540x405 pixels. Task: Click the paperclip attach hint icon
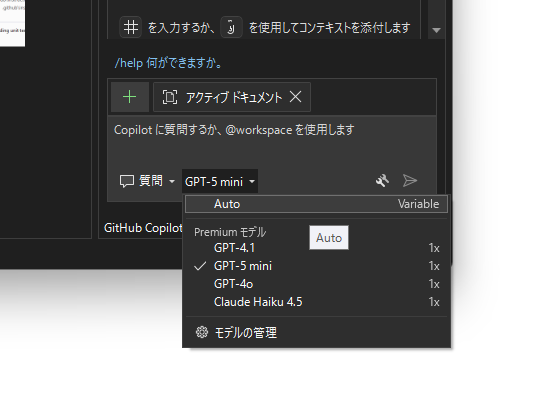231,27
